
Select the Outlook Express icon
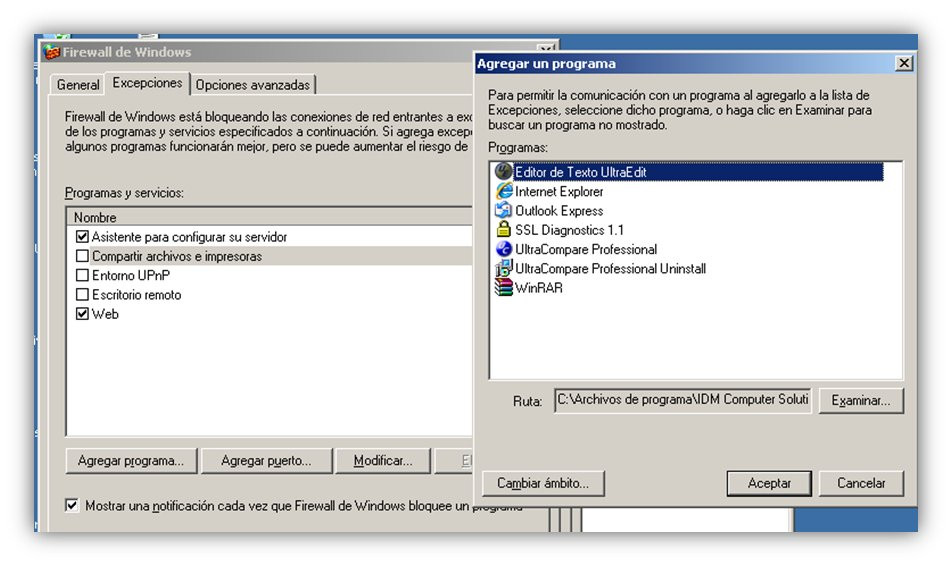[x=503, y=211]
